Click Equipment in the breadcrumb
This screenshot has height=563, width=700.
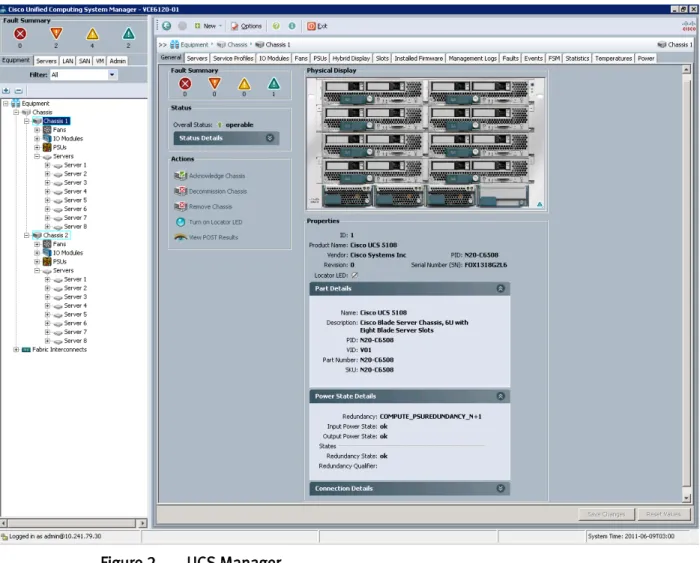(194, 45)
